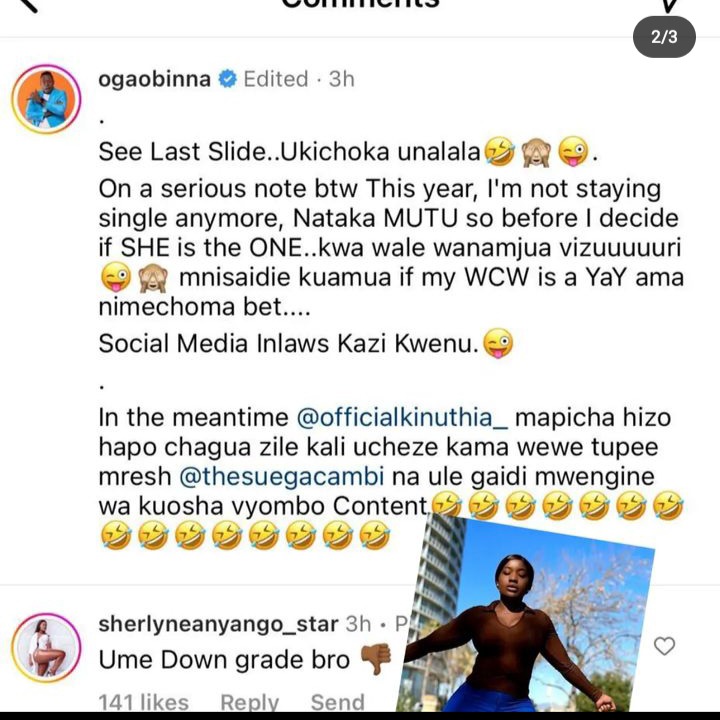Click the ogaobinna username
Viewport: 720px width, 720px height.
click(154, 79)
